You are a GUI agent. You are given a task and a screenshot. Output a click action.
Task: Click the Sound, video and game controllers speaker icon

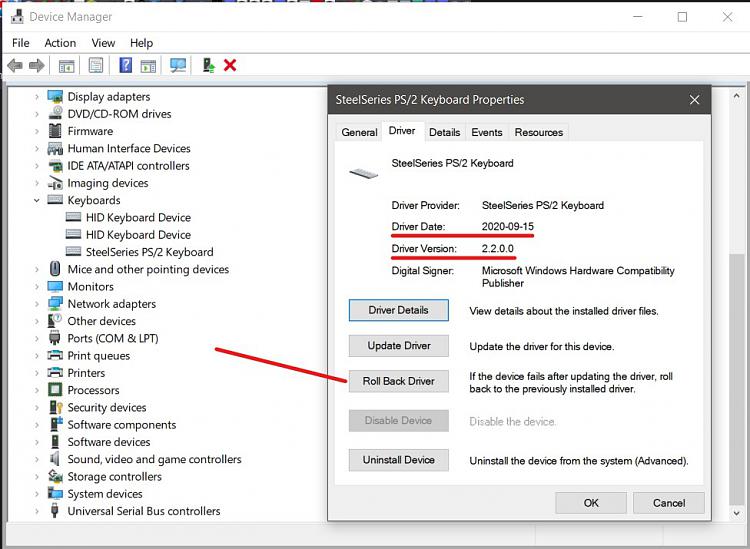[55, 459]
